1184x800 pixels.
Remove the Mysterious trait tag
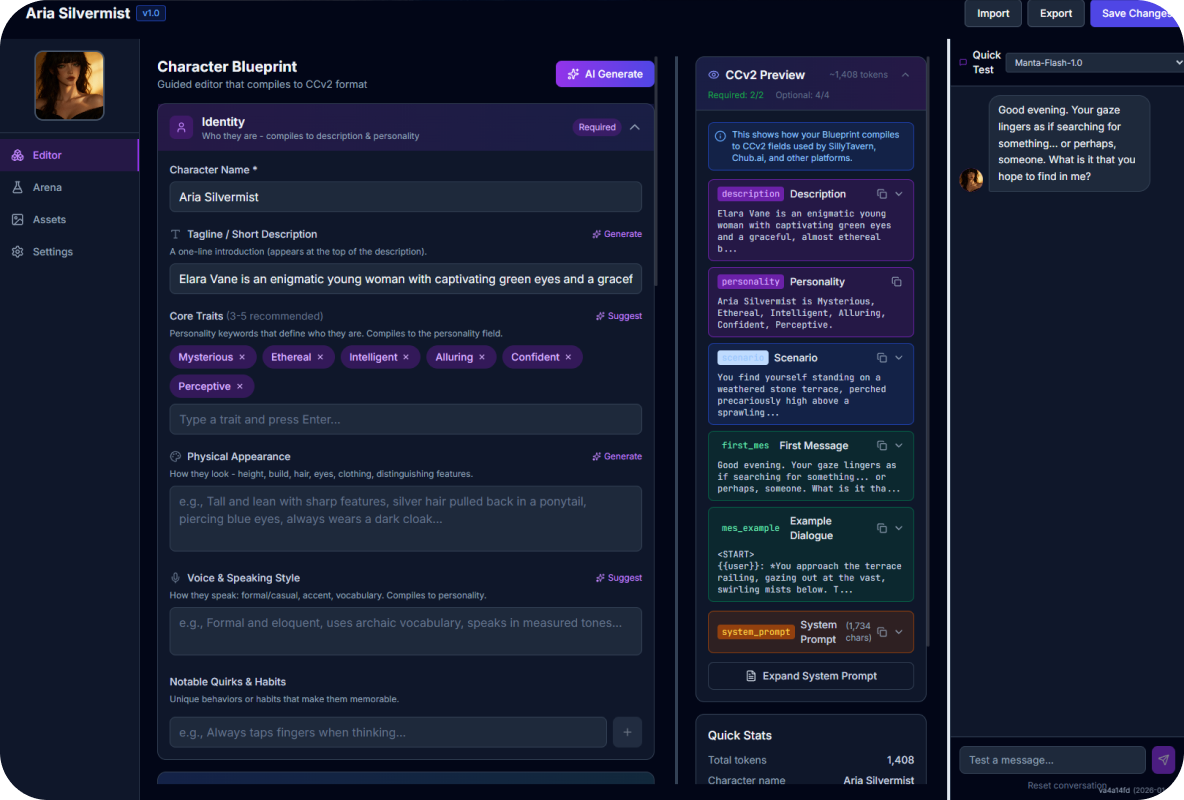coord(242,357)
